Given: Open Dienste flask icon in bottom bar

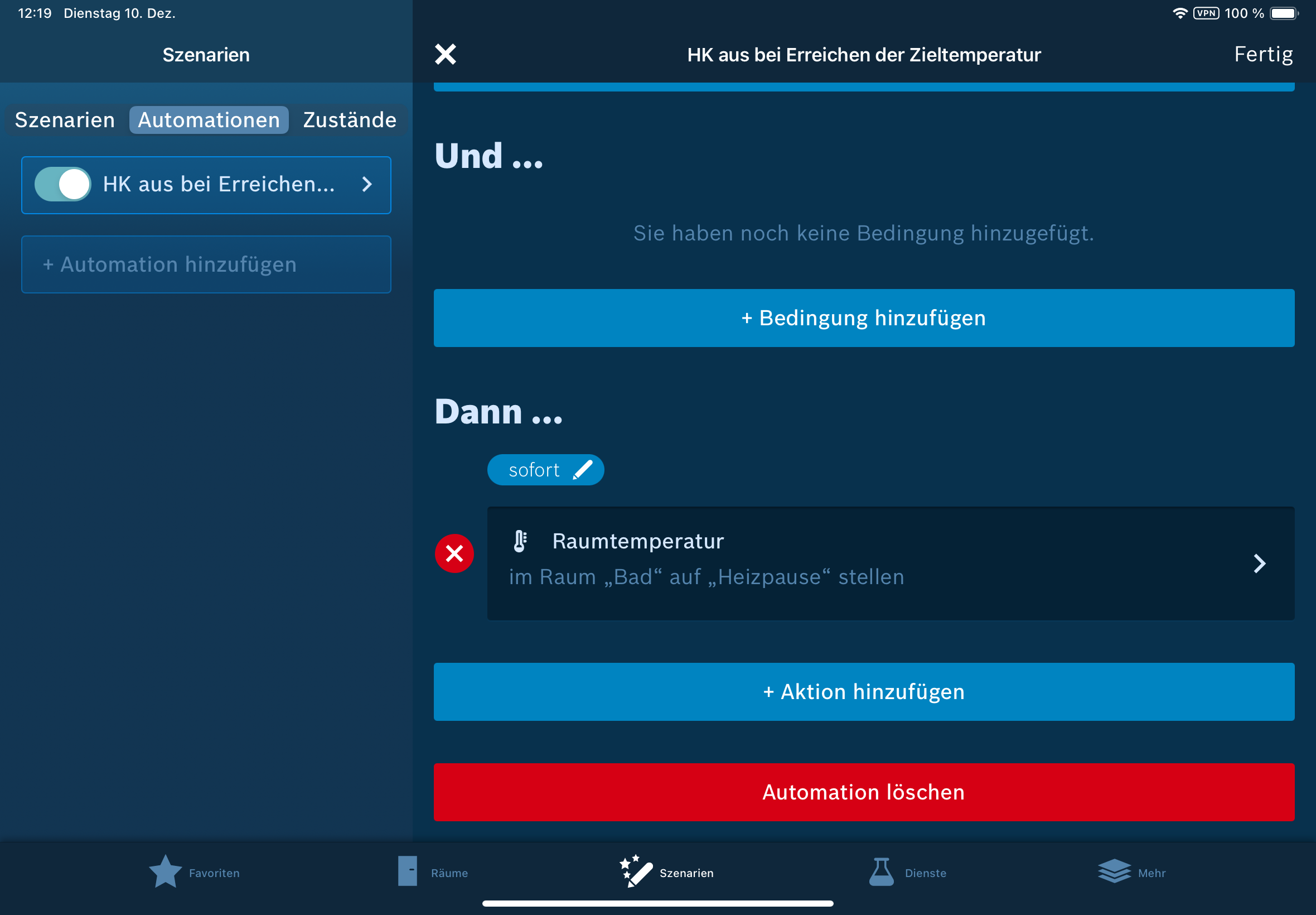Looking at the screenshot, I should [881, 871].
